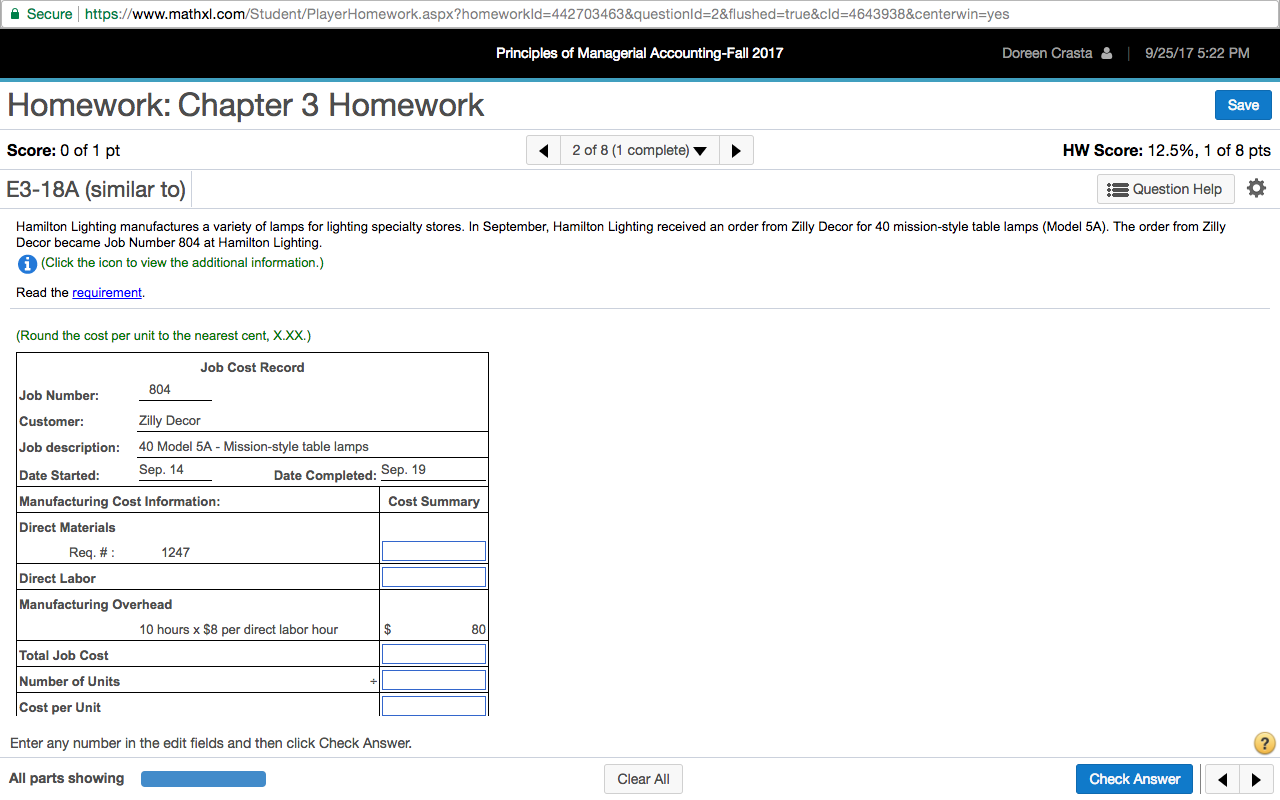Click the Doreen Crasta user profile icon
1280x800 pixels.
[1106, 54]
